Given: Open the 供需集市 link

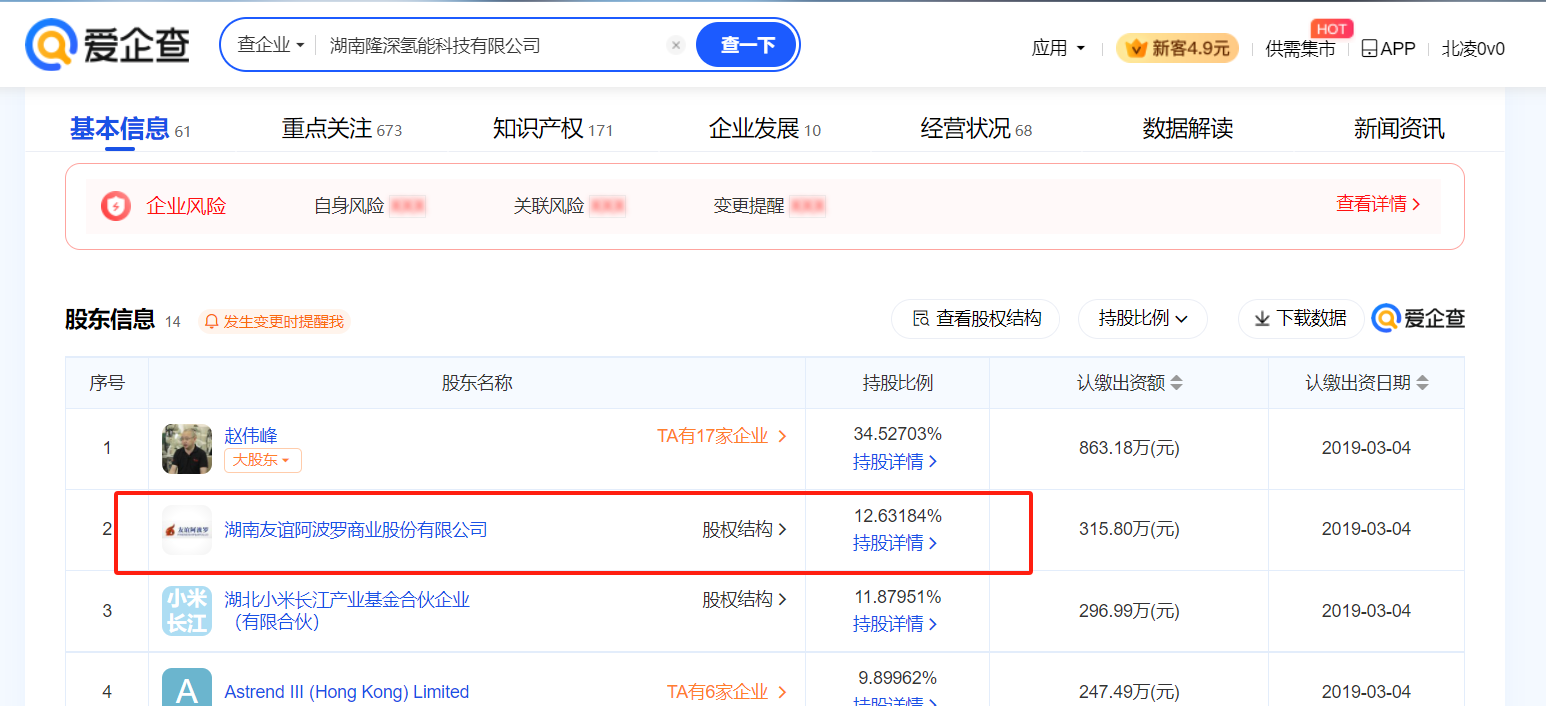Looking at the screenshot, I should (1300, 48).
